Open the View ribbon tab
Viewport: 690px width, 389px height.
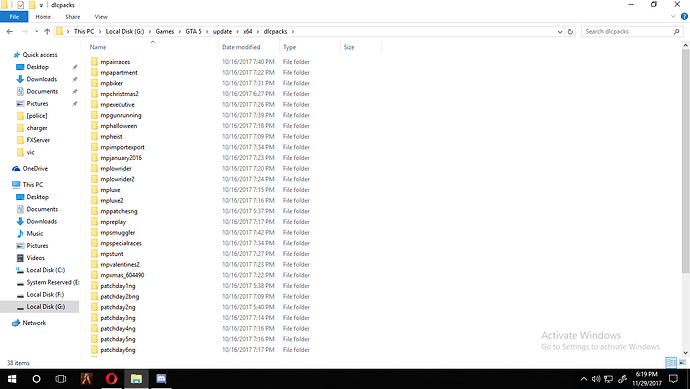coord(101,17)
